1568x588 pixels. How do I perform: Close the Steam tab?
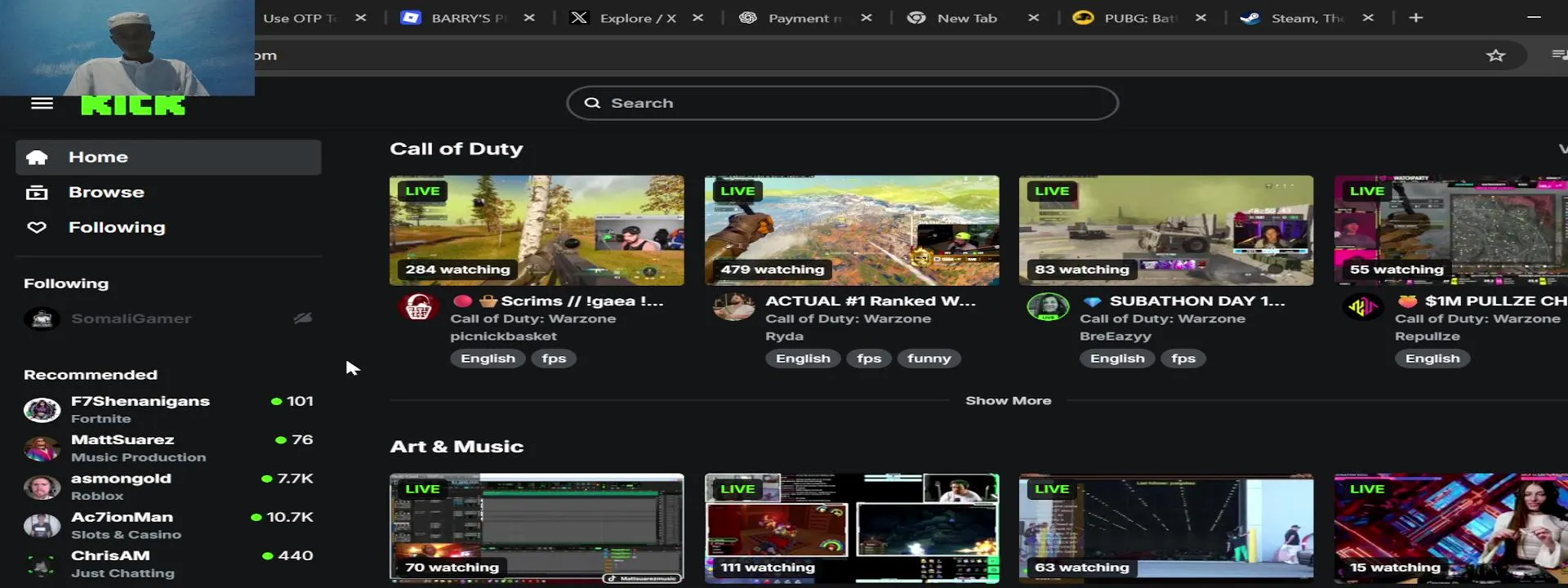click(1368, 18)
